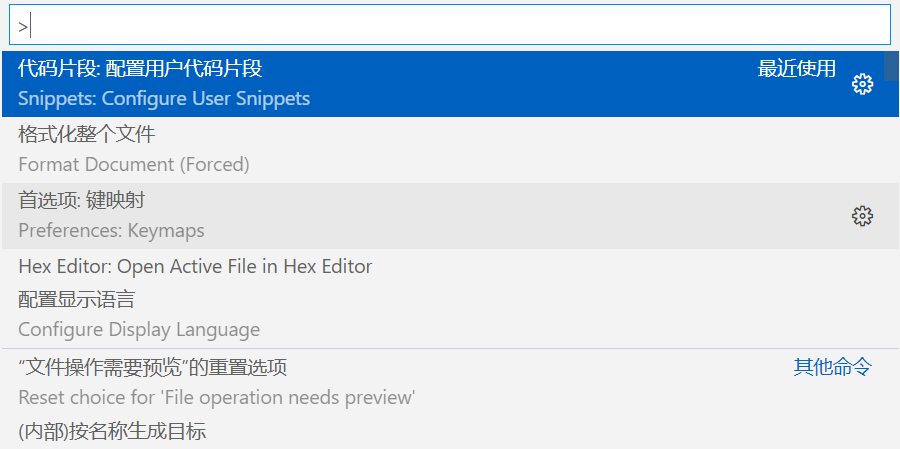Click inside the command palette input box

[x=450, y=25]
